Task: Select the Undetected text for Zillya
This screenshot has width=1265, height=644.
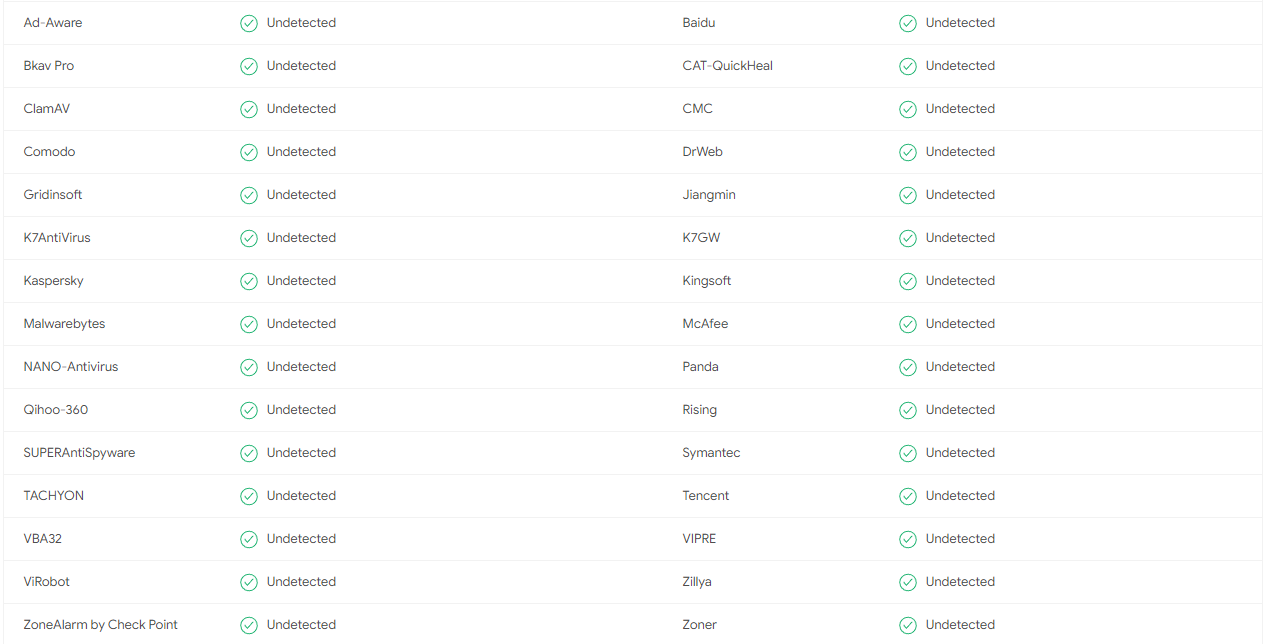Action: pyautogui.click(x=960, y=582)
